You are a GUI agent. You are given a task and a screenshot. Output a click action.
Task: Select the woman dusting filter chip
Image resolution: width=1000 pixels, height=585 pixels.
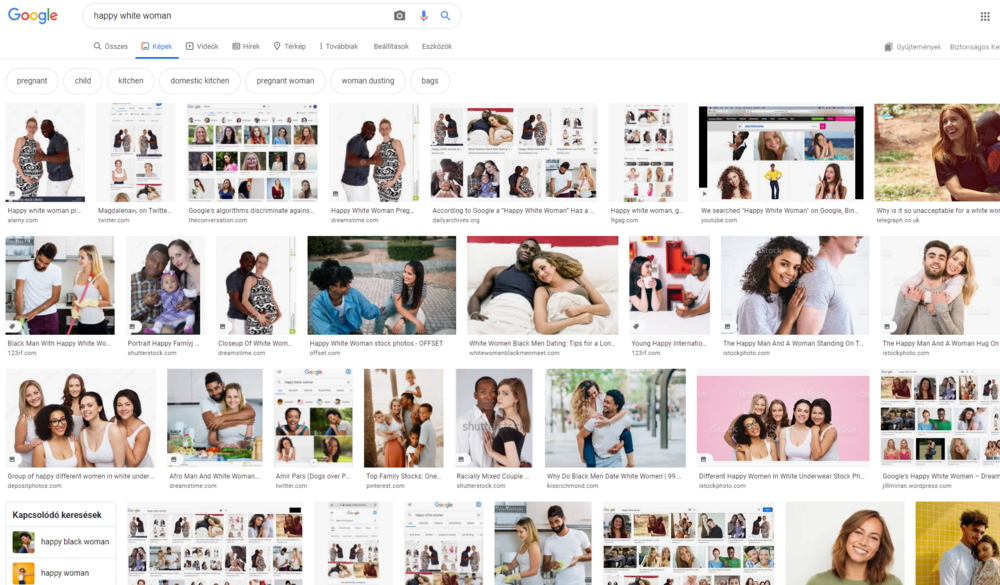pyautogui.click(x=368, y=81)
